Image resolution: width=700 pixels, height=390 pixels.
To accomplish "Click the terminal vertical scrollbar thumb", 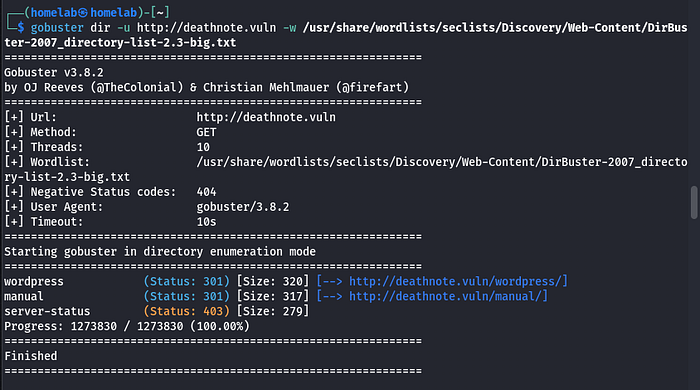I will point(694,203).
